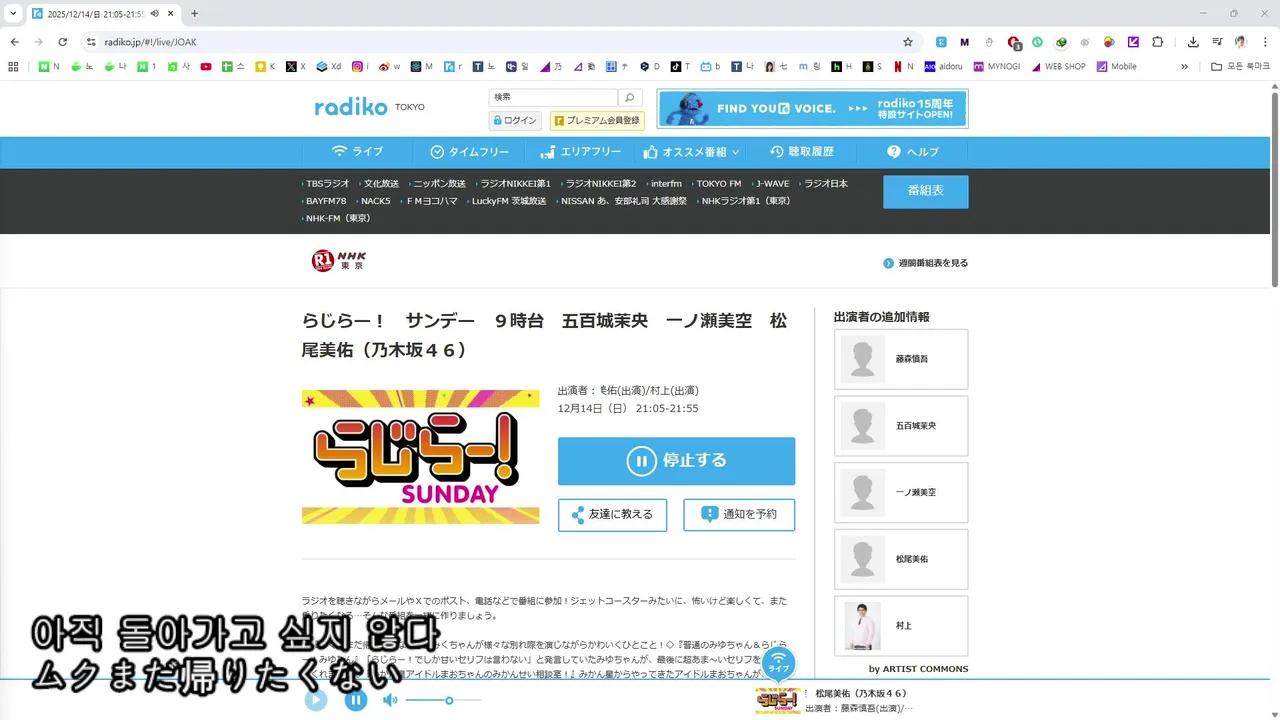Click the search magnifier button on radiko
Screen dimensions: 1280x720
point(629,97)
